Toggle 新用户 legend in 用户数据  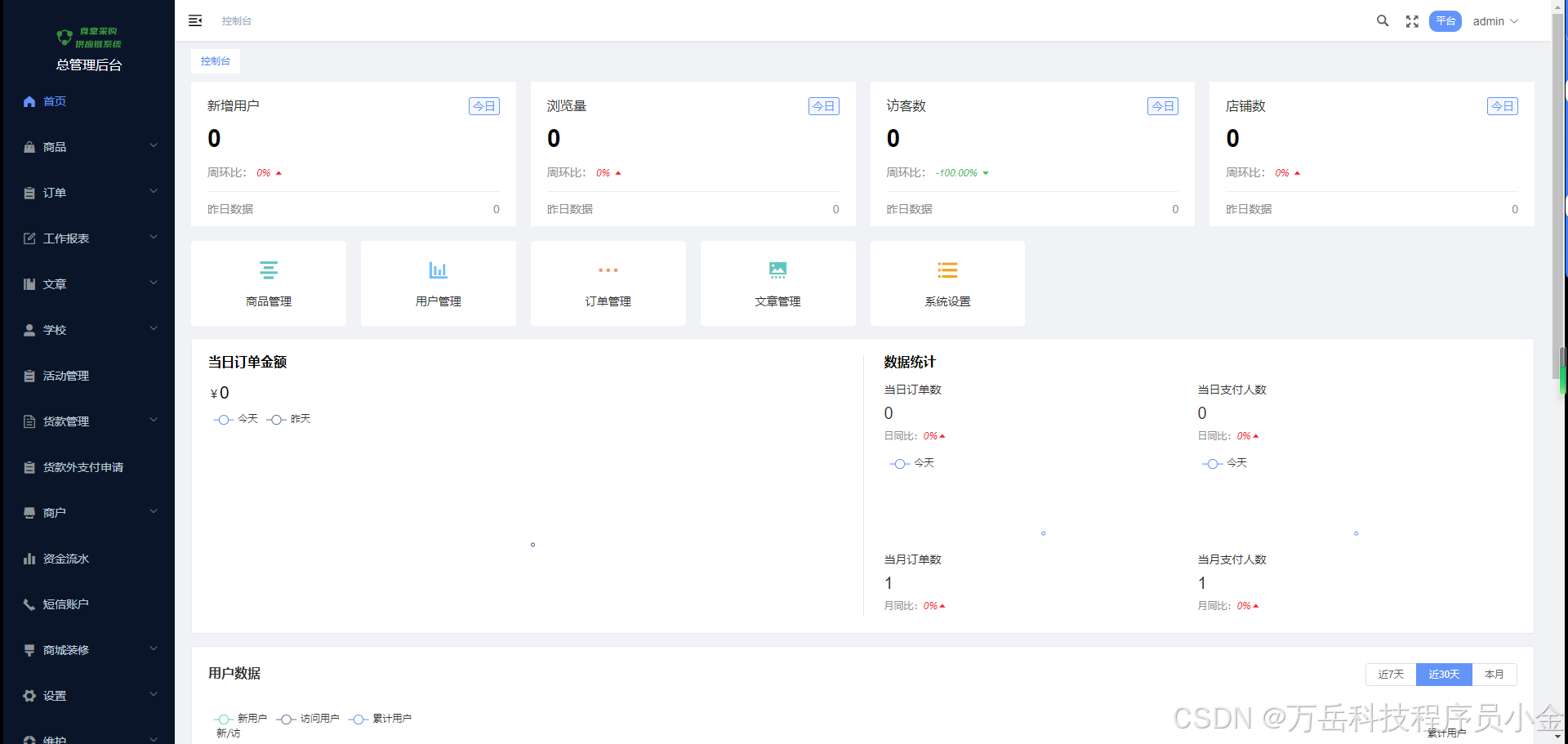240,719
